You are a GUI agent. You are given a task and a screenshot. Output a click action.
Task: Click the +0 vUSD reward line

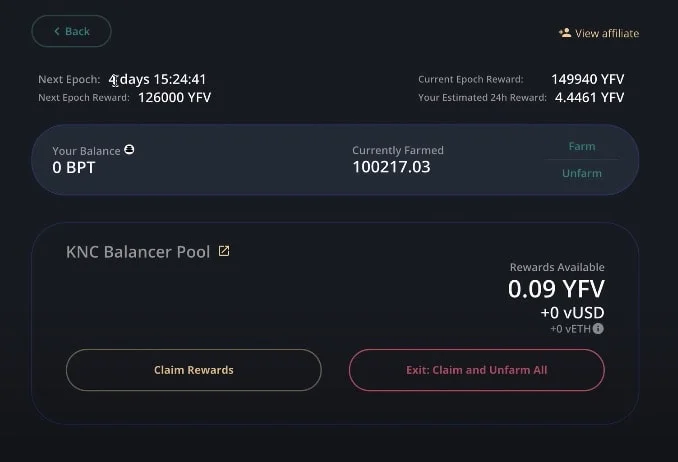pos(572,312)
